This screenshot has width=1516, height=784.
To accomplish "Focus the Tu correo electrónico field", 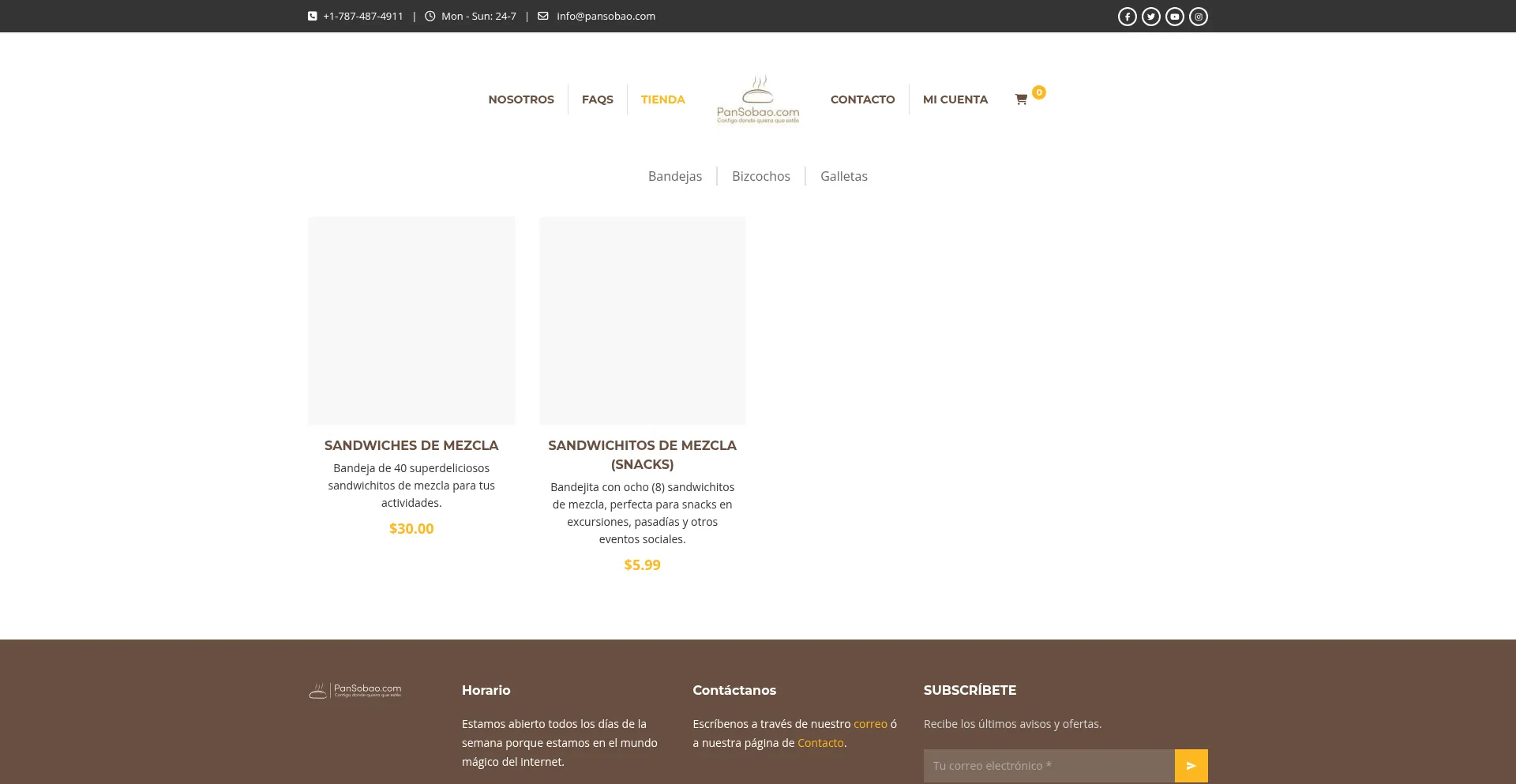I will (x=1049, y=766).
